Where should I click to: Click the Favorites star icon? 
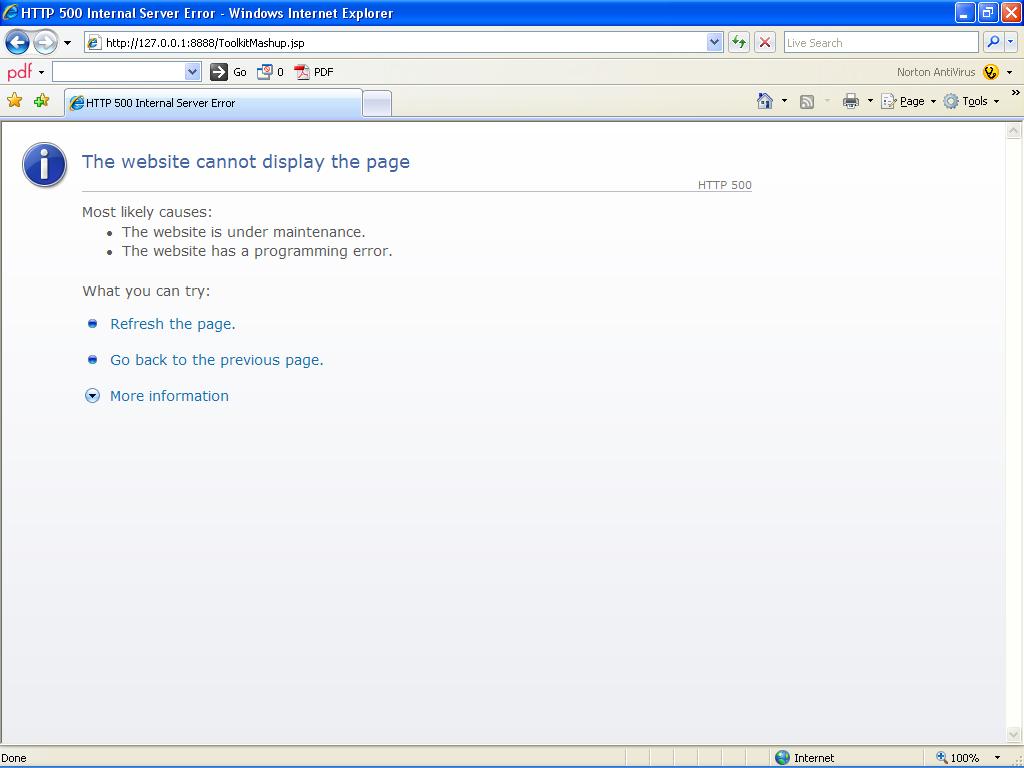coord(16,101)
